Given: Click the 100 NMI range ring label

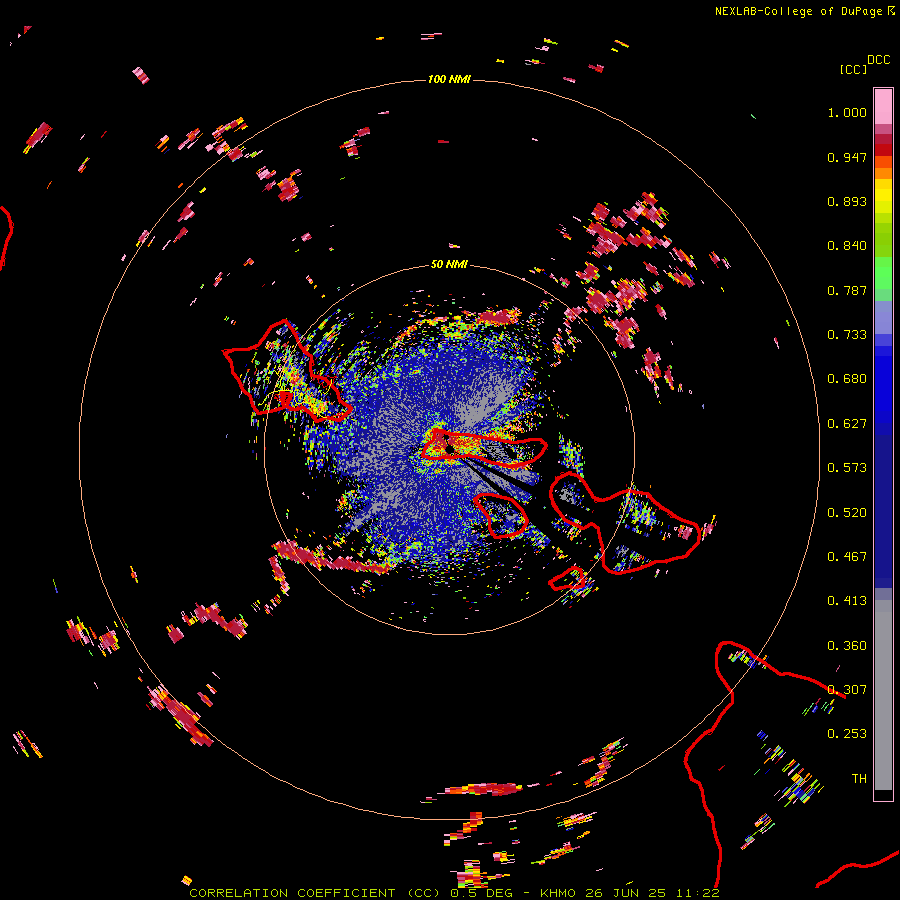Looking at the screenshot, I should click(449, 79).
